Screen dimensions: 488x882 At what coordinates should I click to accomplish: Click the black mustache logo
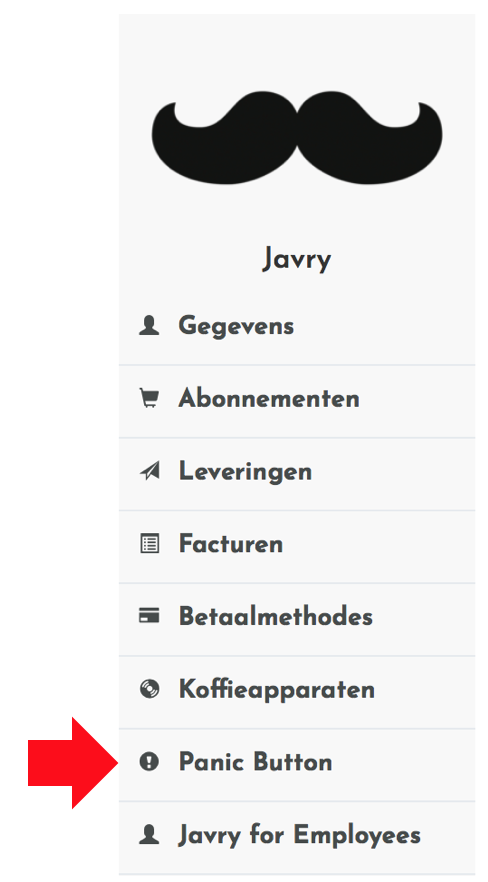point(297,137)
